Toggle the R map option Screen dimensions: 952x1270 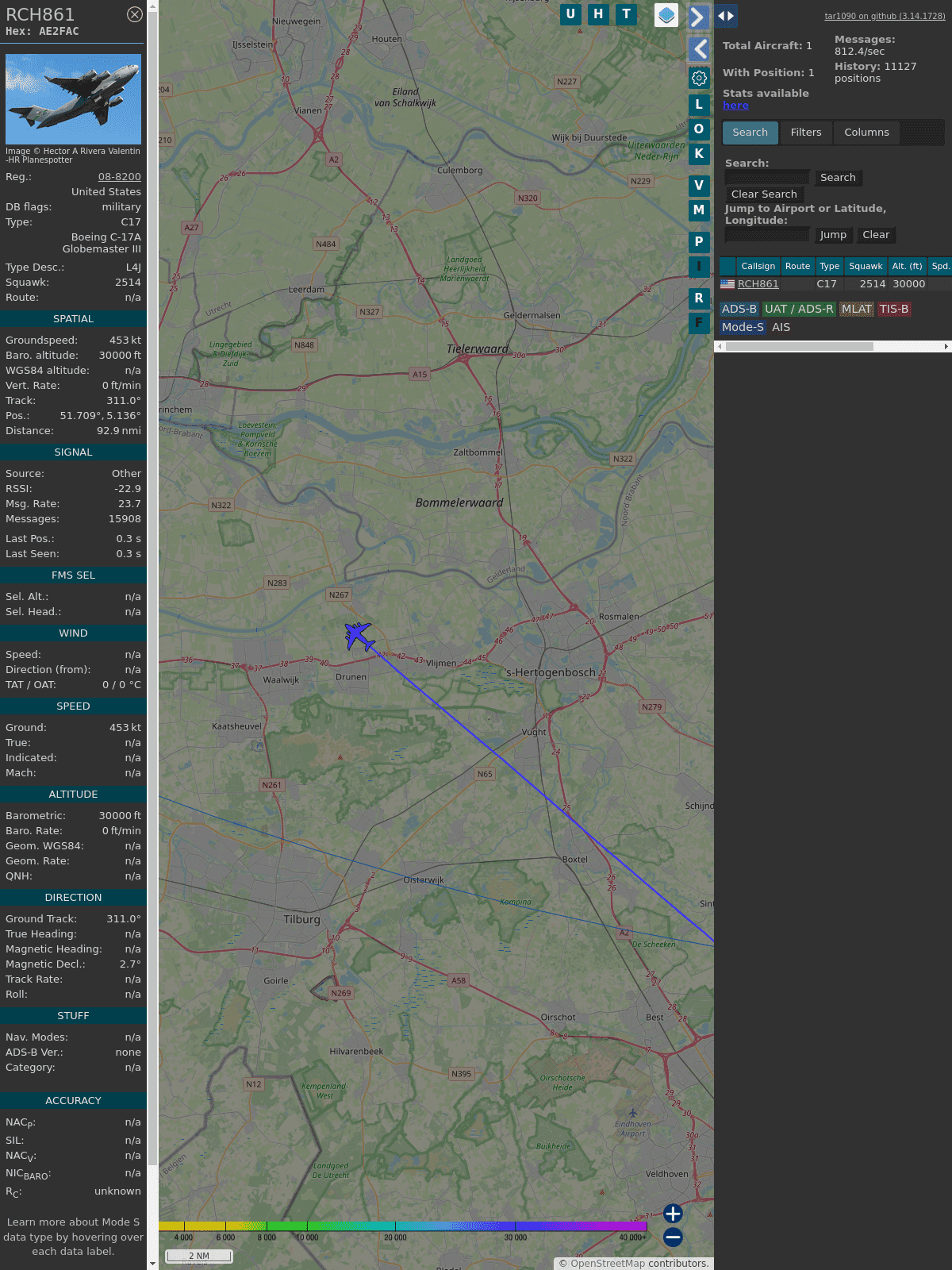coord(699,298)
